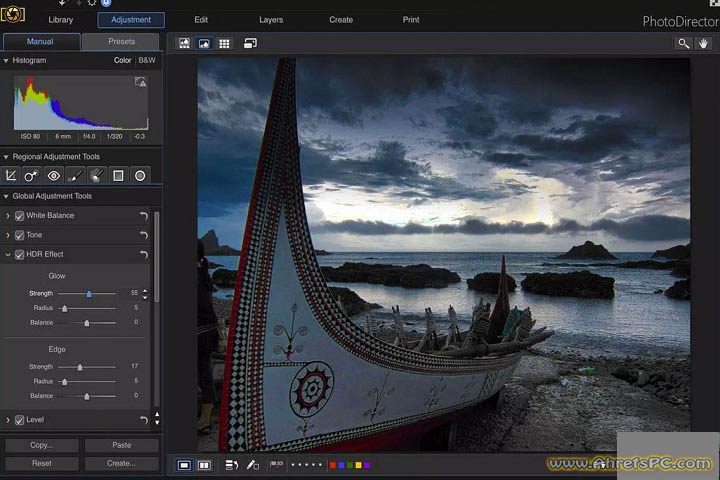Collapse the Global Adjustment Tools section
720x480 pixels.
(6, 197)
